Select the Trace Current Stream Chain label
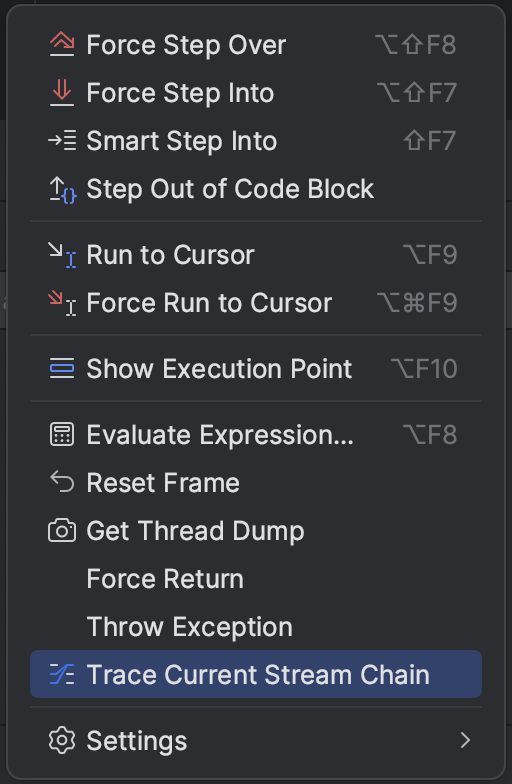The width and height of the screenshot is (512, 784). pos(258,674)
